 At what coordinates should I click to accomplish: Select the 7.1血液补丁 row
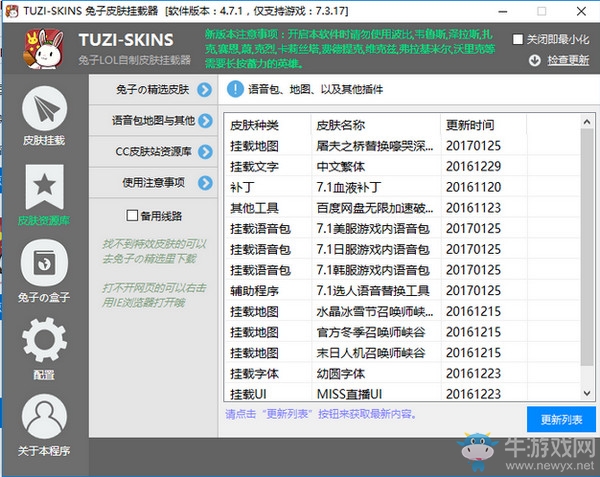(403, 187)
